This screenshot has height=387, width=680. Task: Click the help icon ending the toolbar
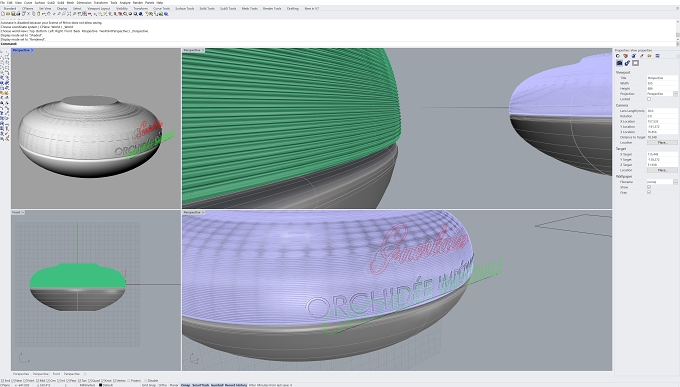(166, 14)
